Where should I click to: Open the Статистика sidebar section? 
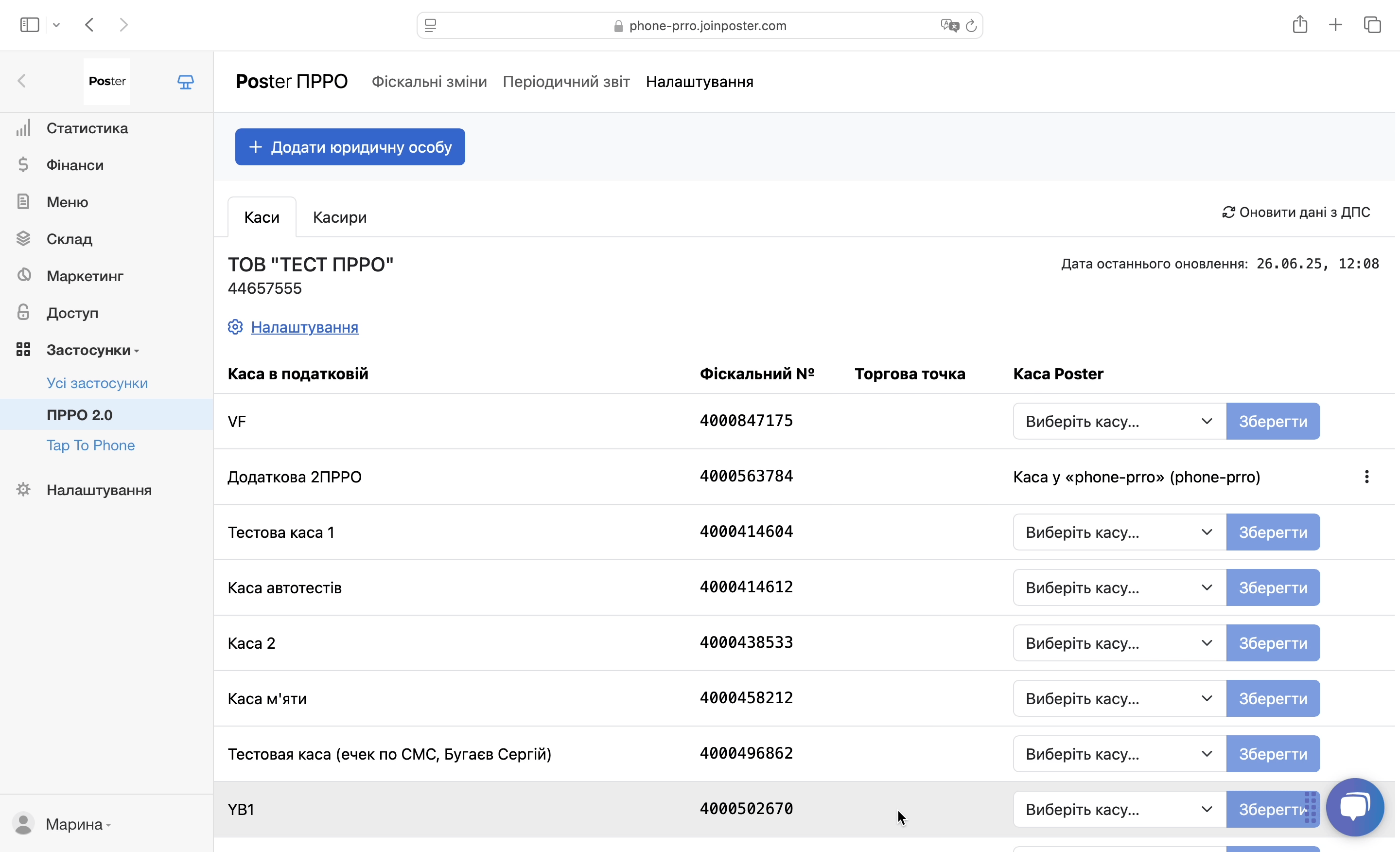(87, 128)
